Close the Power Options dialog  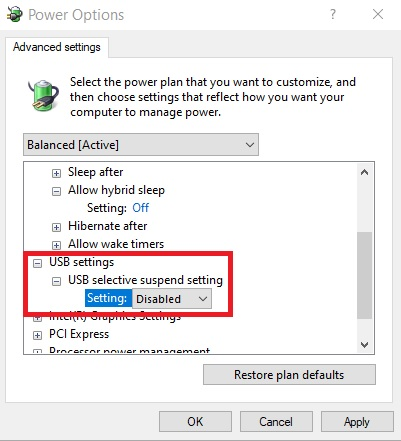coord(378,14)
